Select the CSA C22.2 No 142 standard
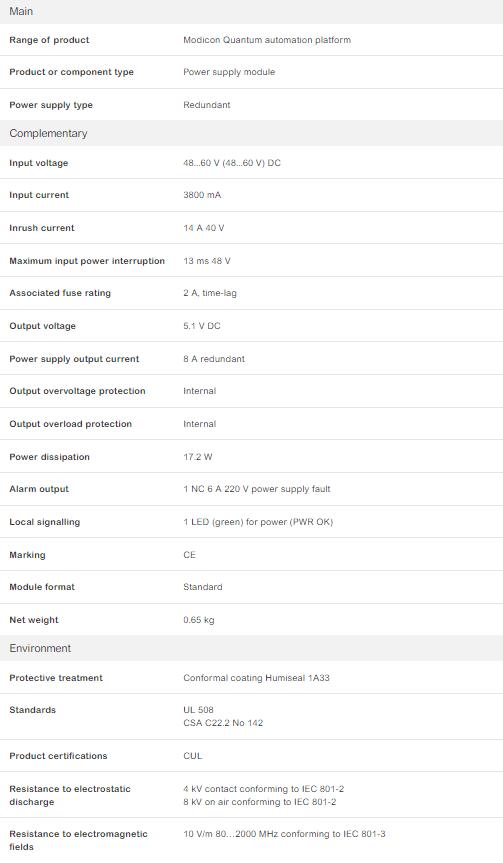Viewport: 503px width, 863px height. (223, 723)
